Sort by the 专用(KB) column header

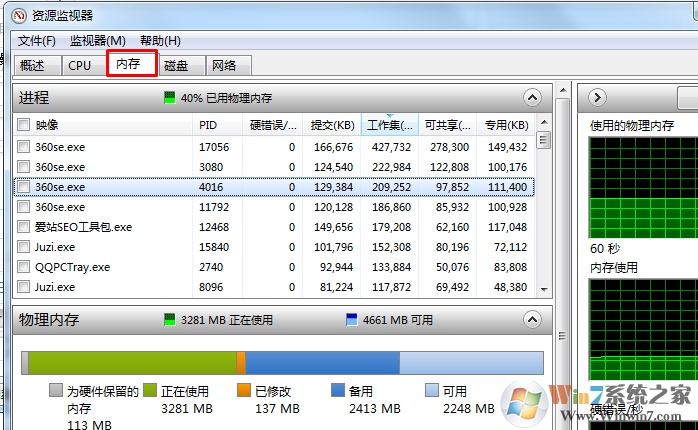tap(506, 125)
